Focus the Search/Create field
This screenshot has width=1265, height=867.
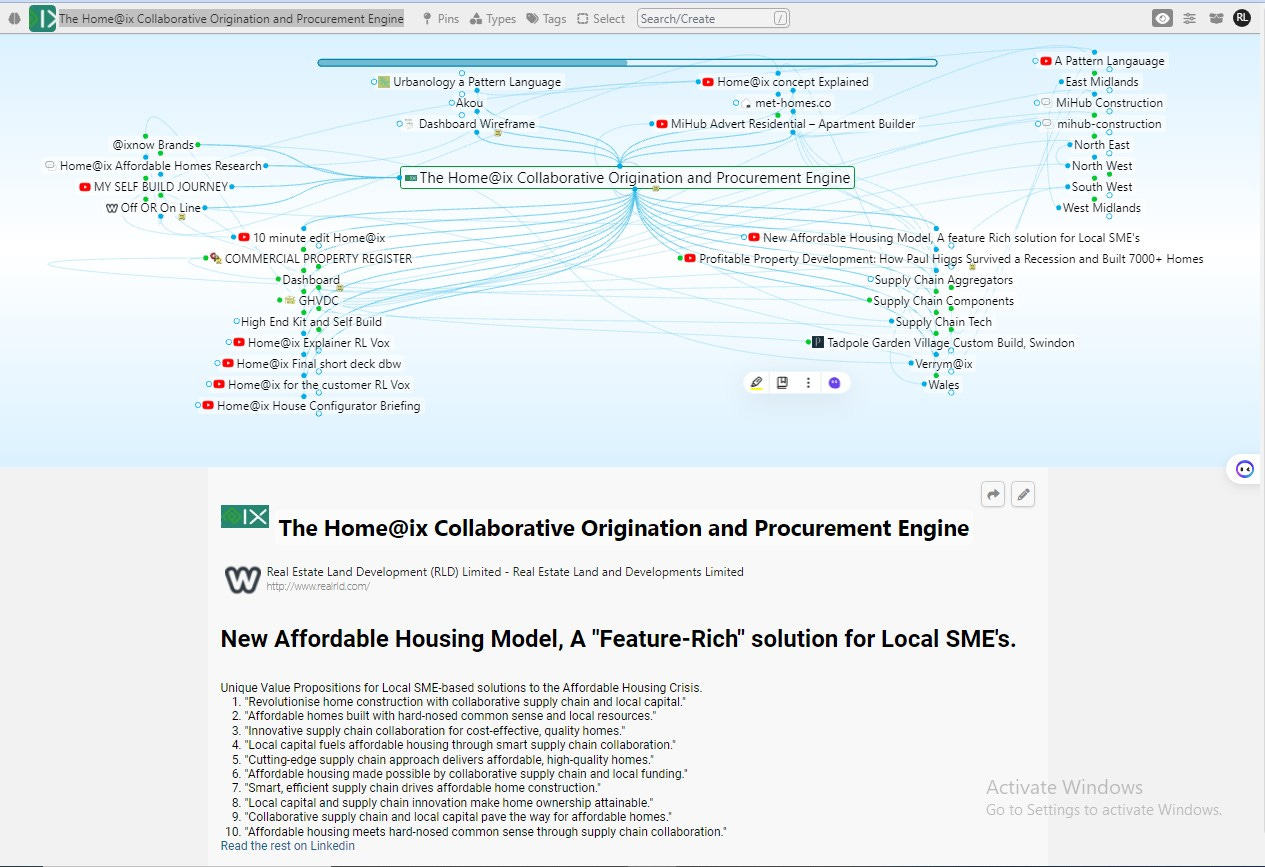tap(712, 18)
